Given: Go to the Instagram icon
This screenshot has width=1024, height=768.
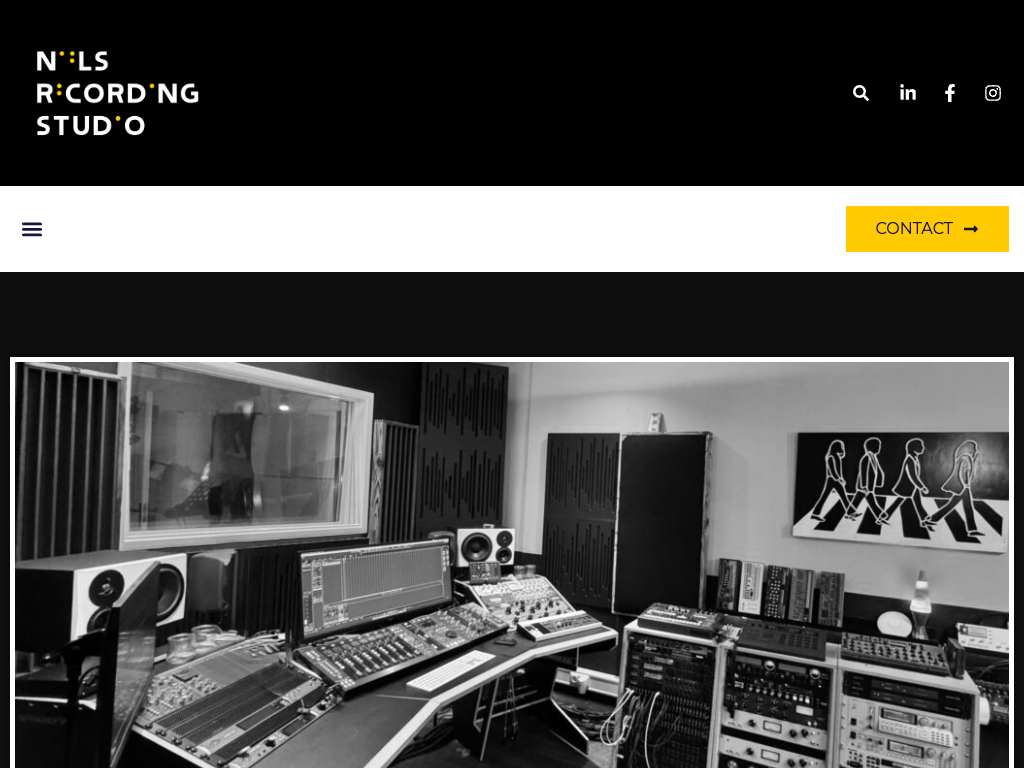Looking at the screenshot, I should coord(993,93).
